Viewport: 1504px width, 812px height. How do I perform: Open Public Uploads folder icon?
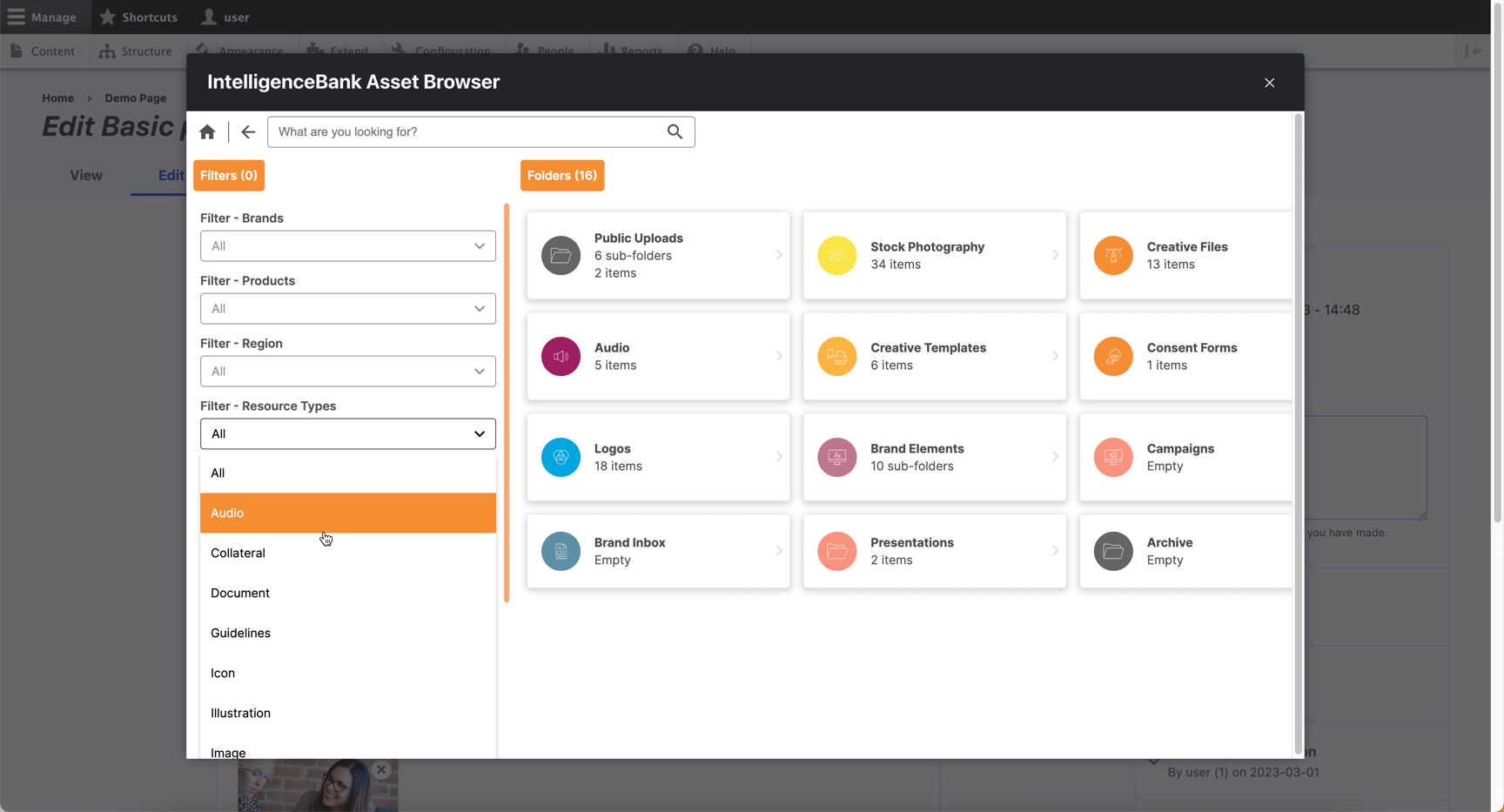click(x=561, y=255)
